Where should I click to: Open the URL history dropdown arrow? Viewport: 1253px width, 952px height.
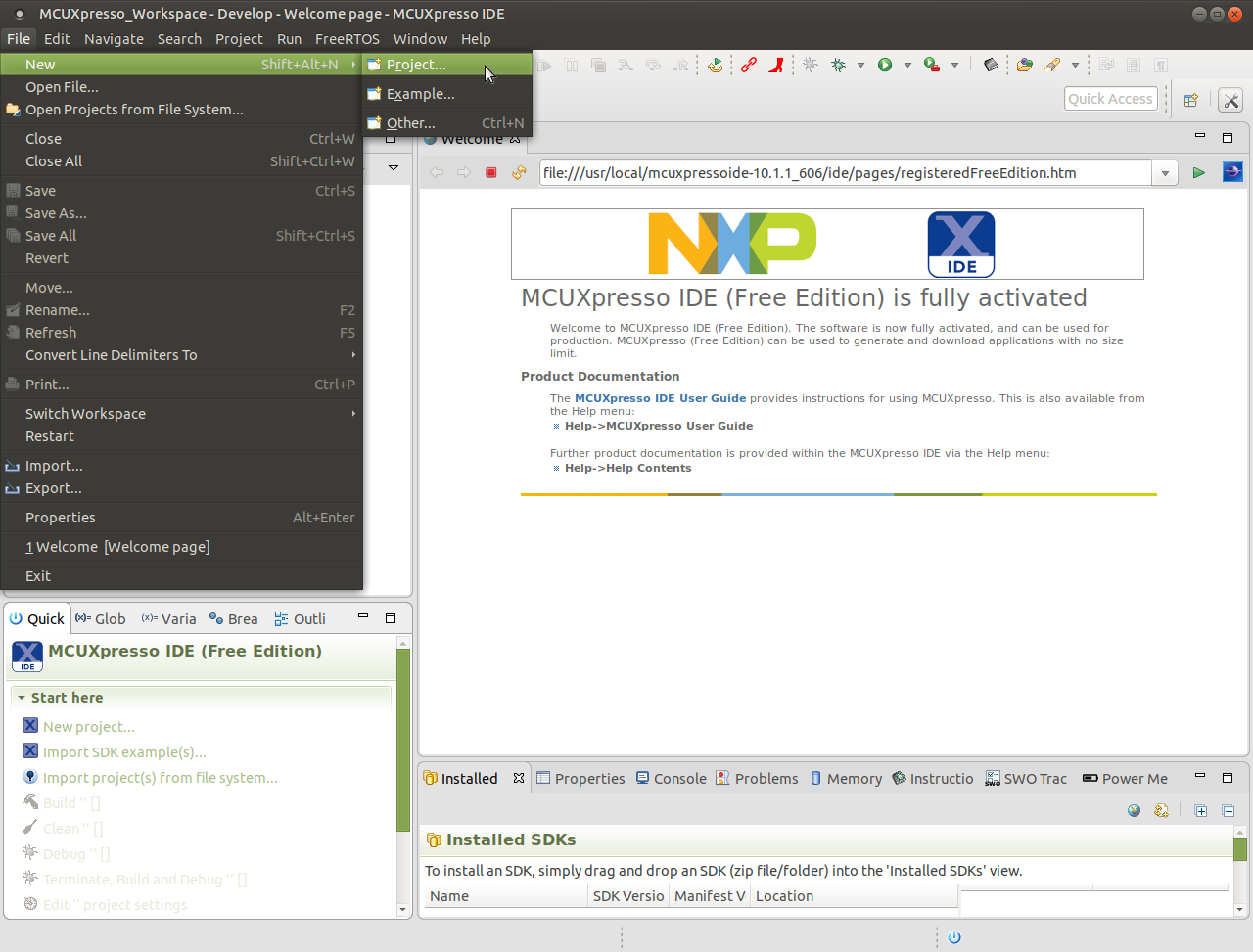pos(1165,173)
